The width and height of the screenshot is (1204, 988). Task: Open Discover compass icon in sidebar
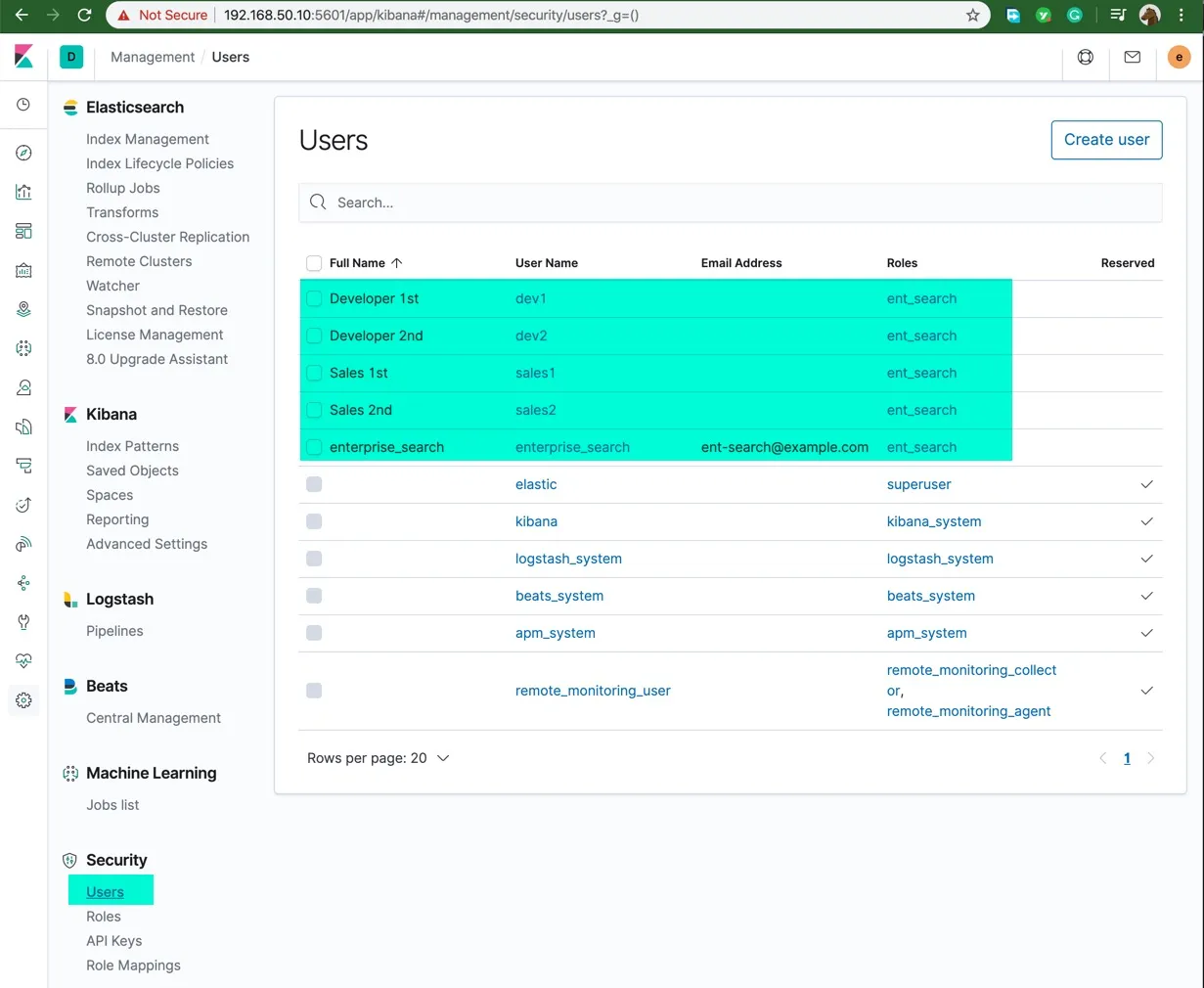click(23, 153)
